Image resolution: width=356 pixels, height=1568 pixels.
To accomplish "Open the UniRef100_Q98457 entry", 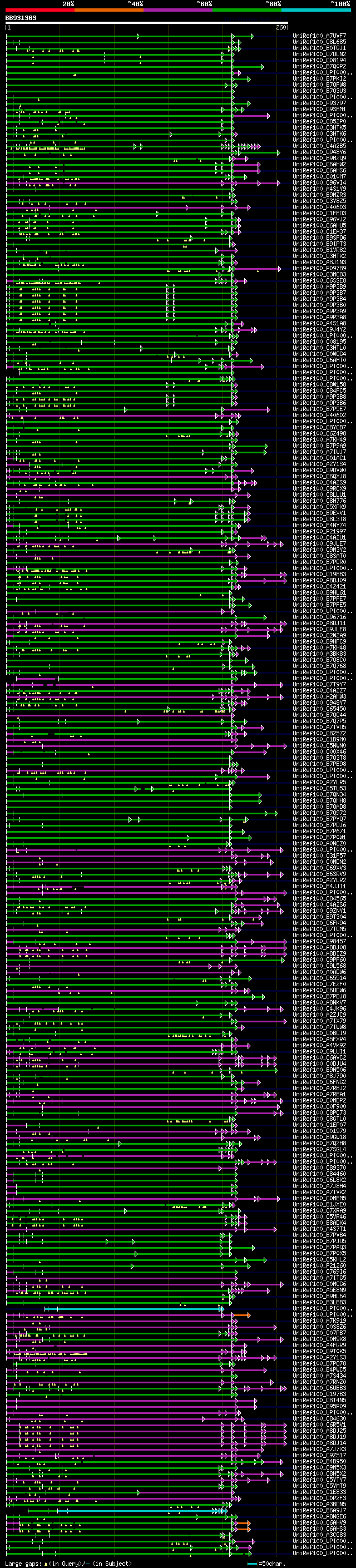I will tap(319, 942).
